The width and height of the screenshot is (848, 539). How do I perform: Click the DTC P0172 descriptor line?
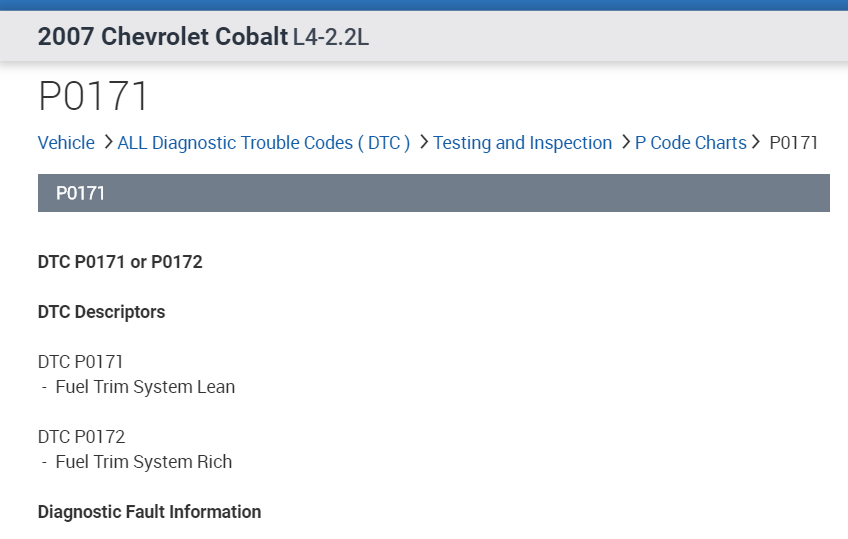[x=81, y=437]
